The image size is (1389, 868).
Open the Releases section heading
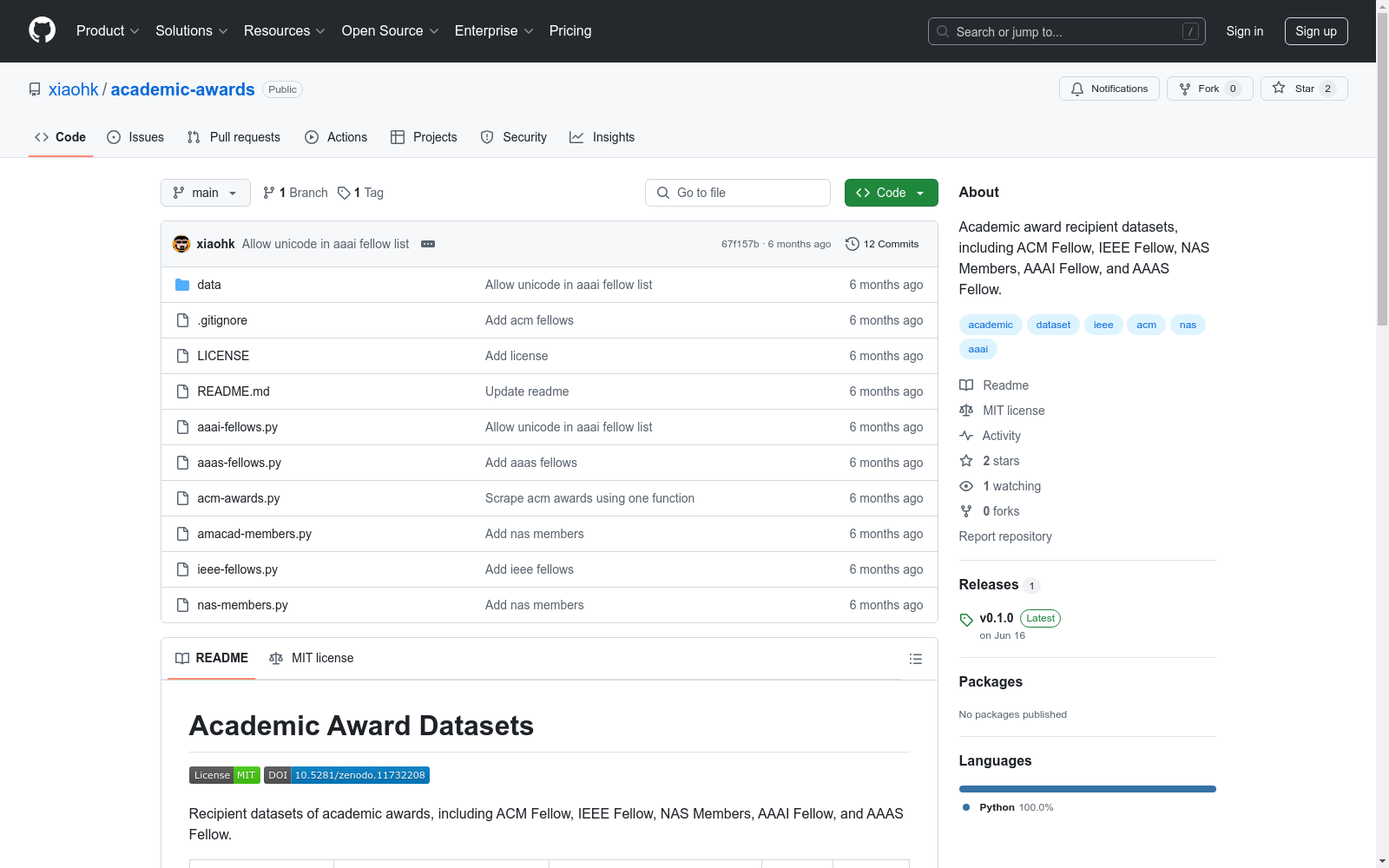tap(989, 585)
